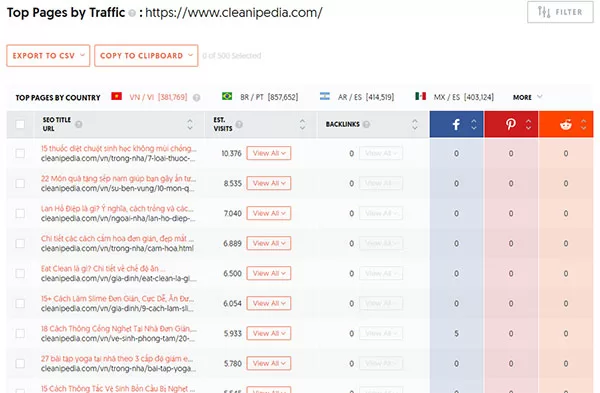Open the 27 bài tập yoga tại nhà link

point(117,359)
